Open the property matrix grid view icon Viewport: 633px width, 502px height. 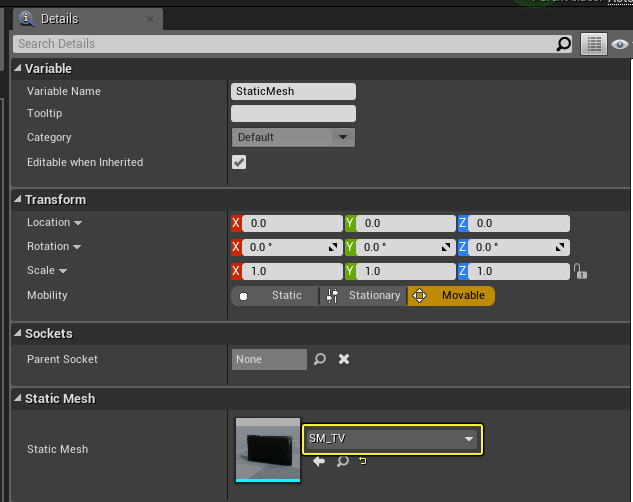coord(594,44)
